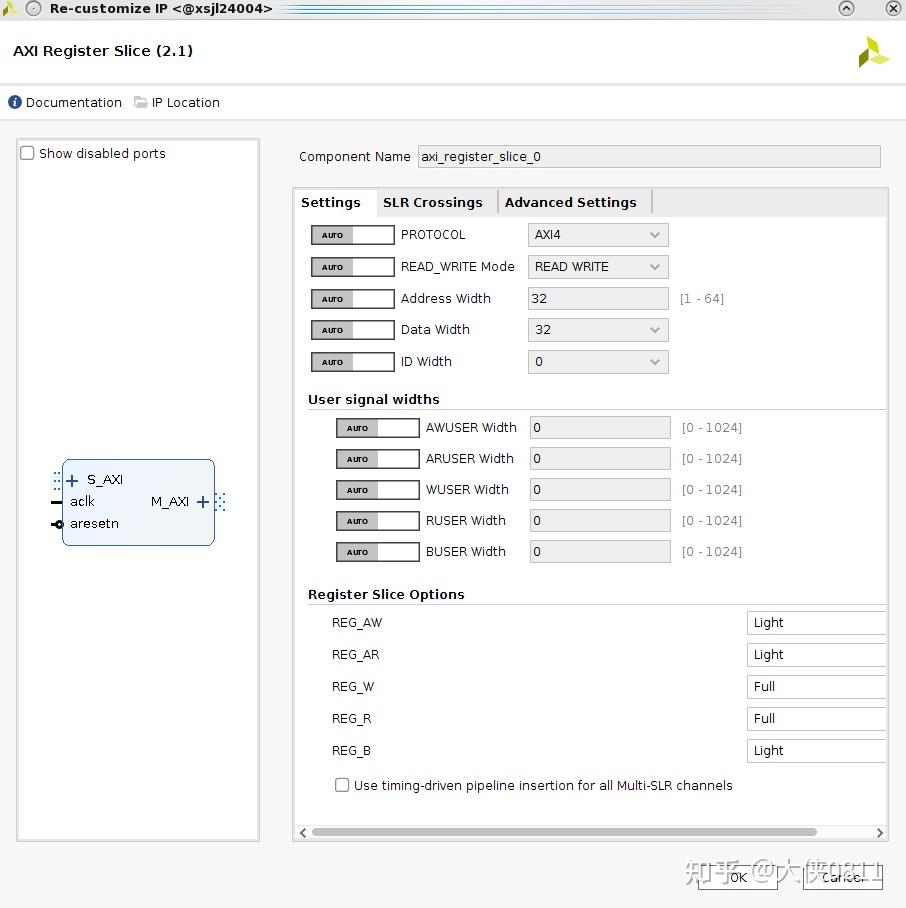This screenshot has height=908, width=906.
Task: Open the READ_WRITE Mode dropdown
Action: tap(598, 267)
